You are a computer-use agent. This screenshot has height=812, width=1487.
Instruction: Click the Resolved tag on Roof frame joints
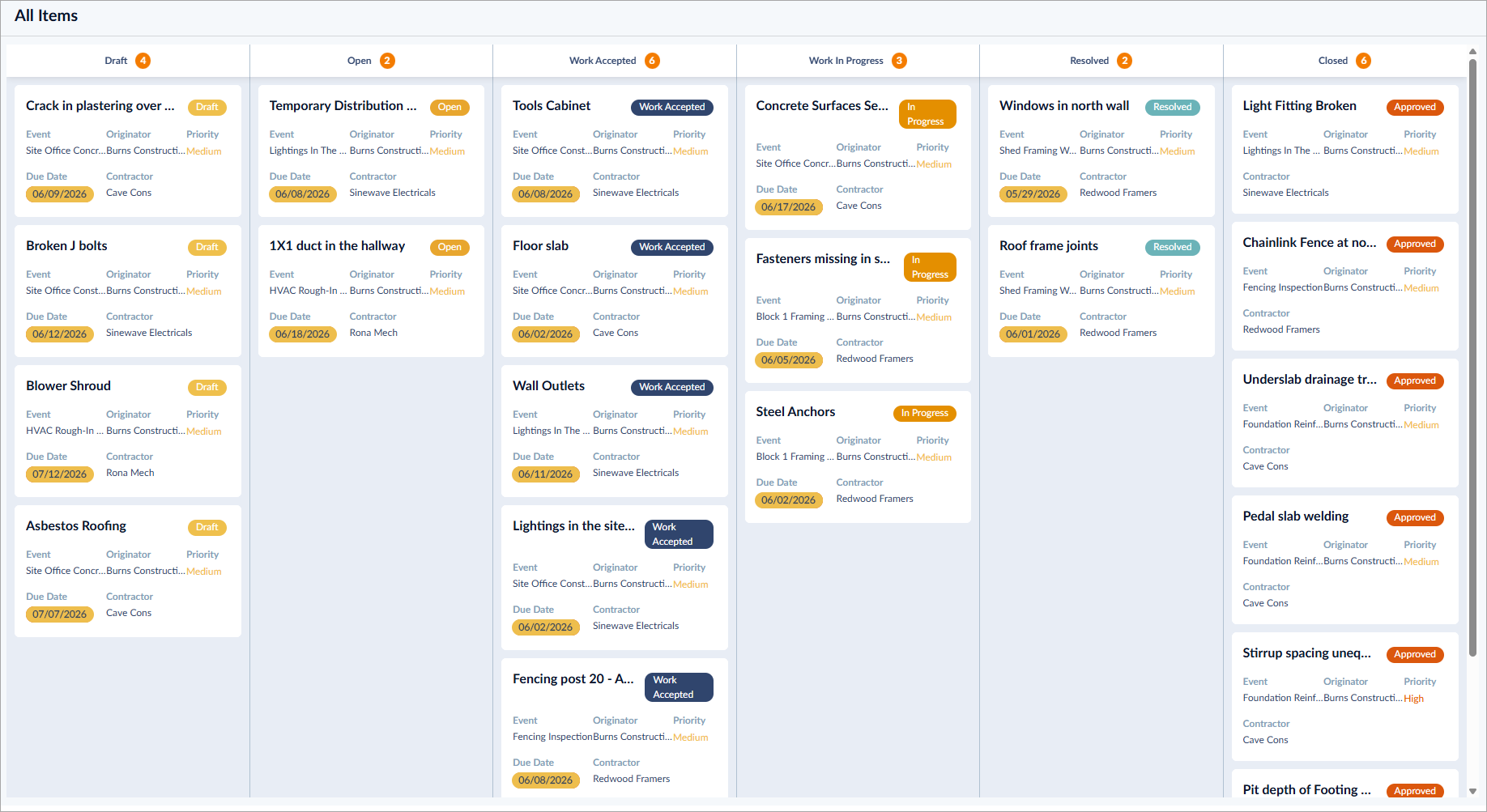(x=1173, y=247)
